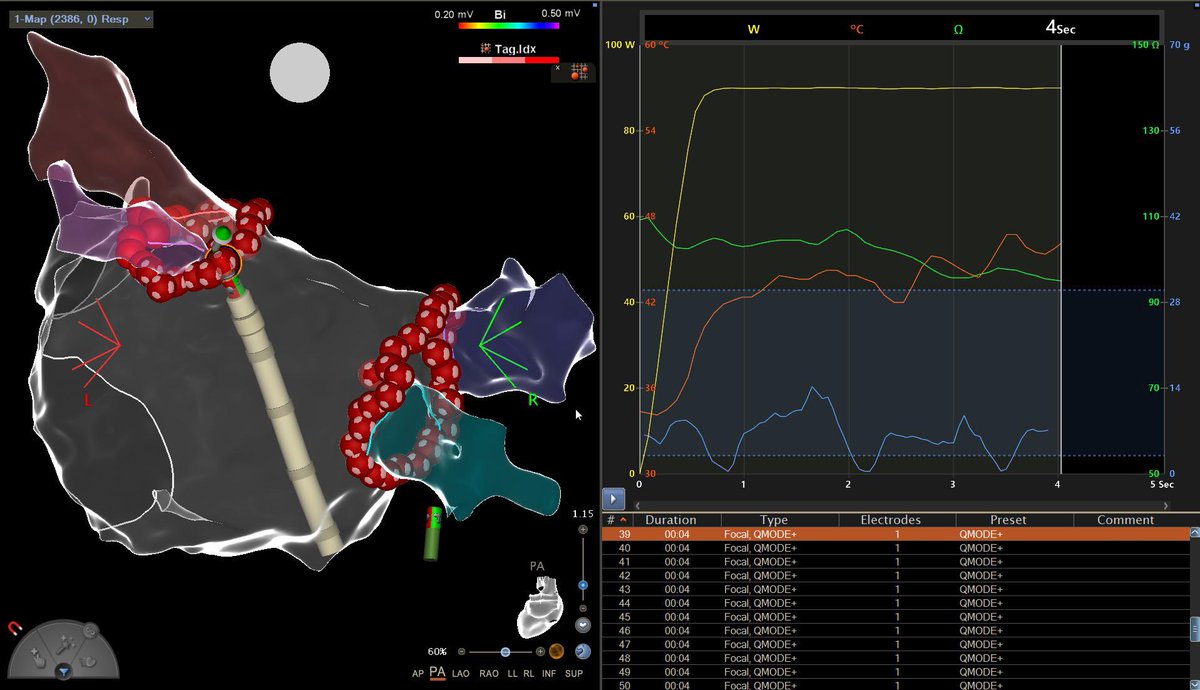Close the small tag popup with X
1200x690 pixels.
(558, 68)
